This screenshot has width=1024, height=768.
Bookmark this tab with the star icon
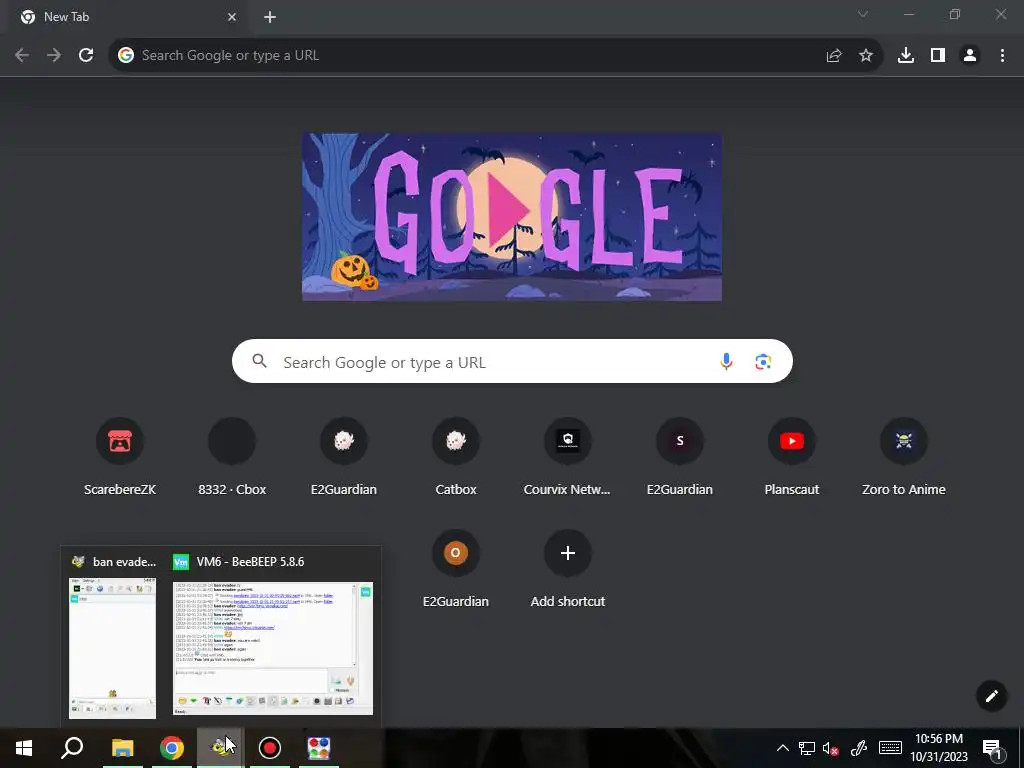coord(866,56)
